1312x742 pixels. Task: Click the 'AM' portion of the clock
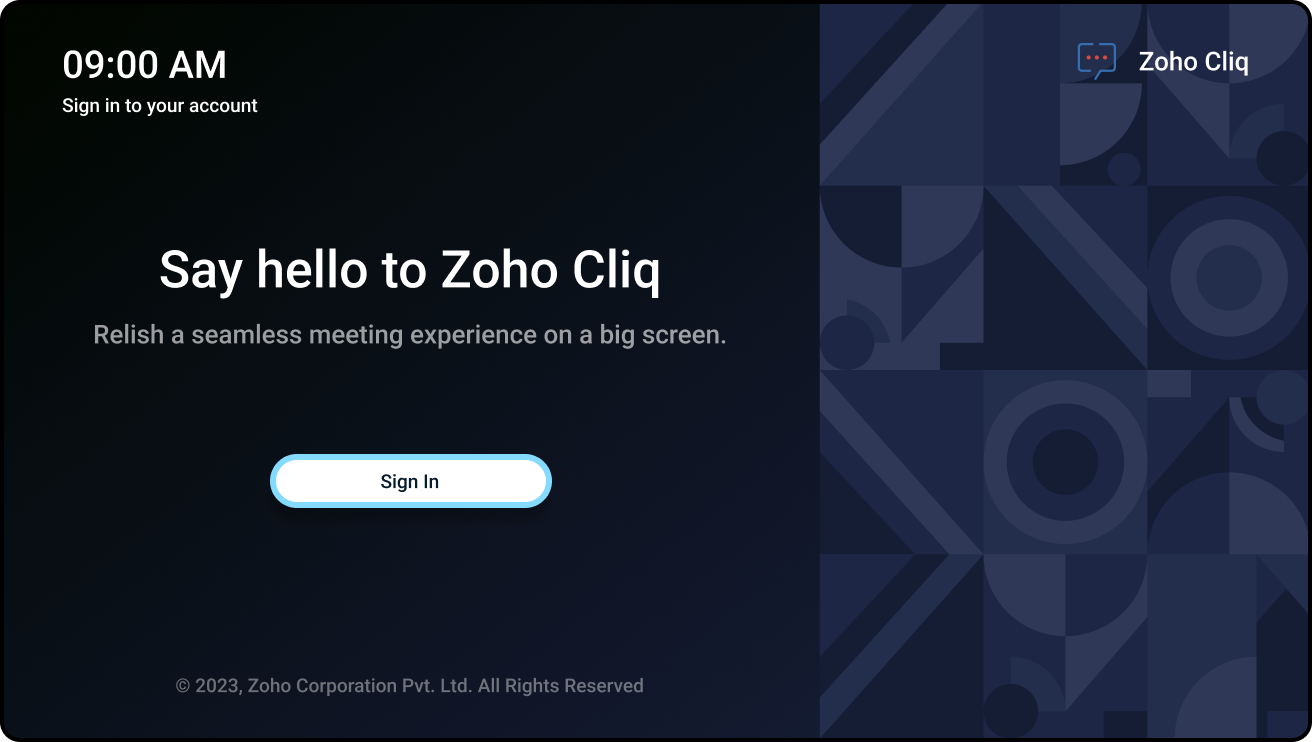tap(198, 65)
